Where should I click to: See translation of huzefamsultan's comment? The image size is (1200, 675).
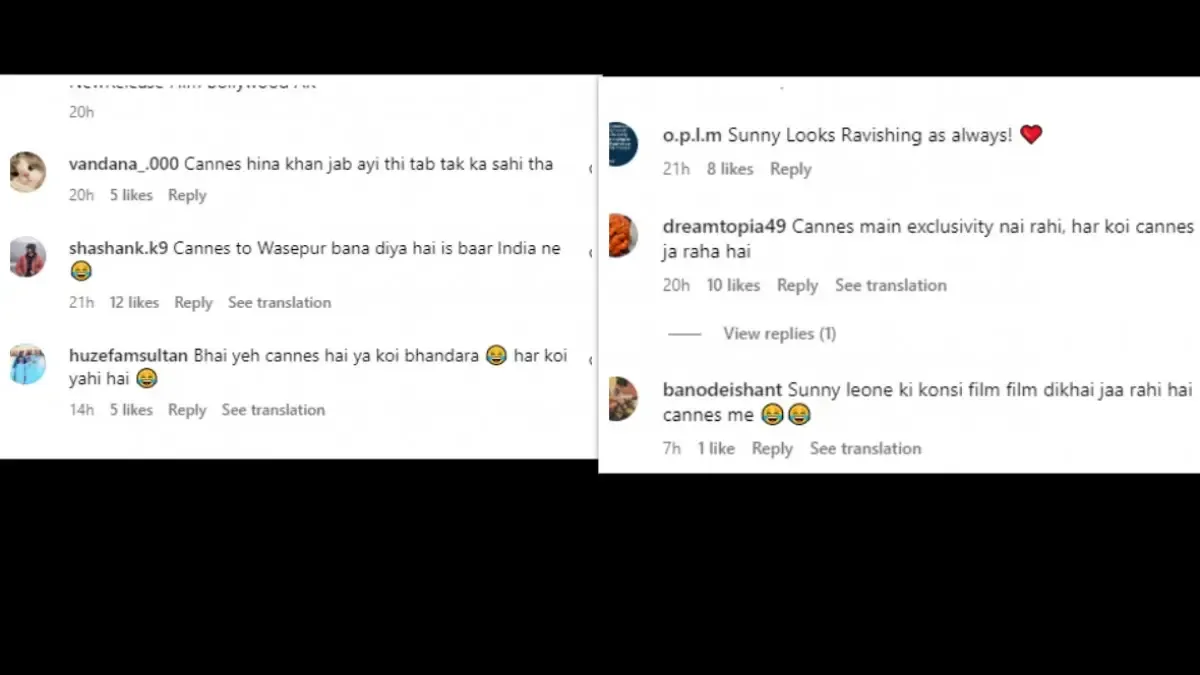tap(273, 410)
